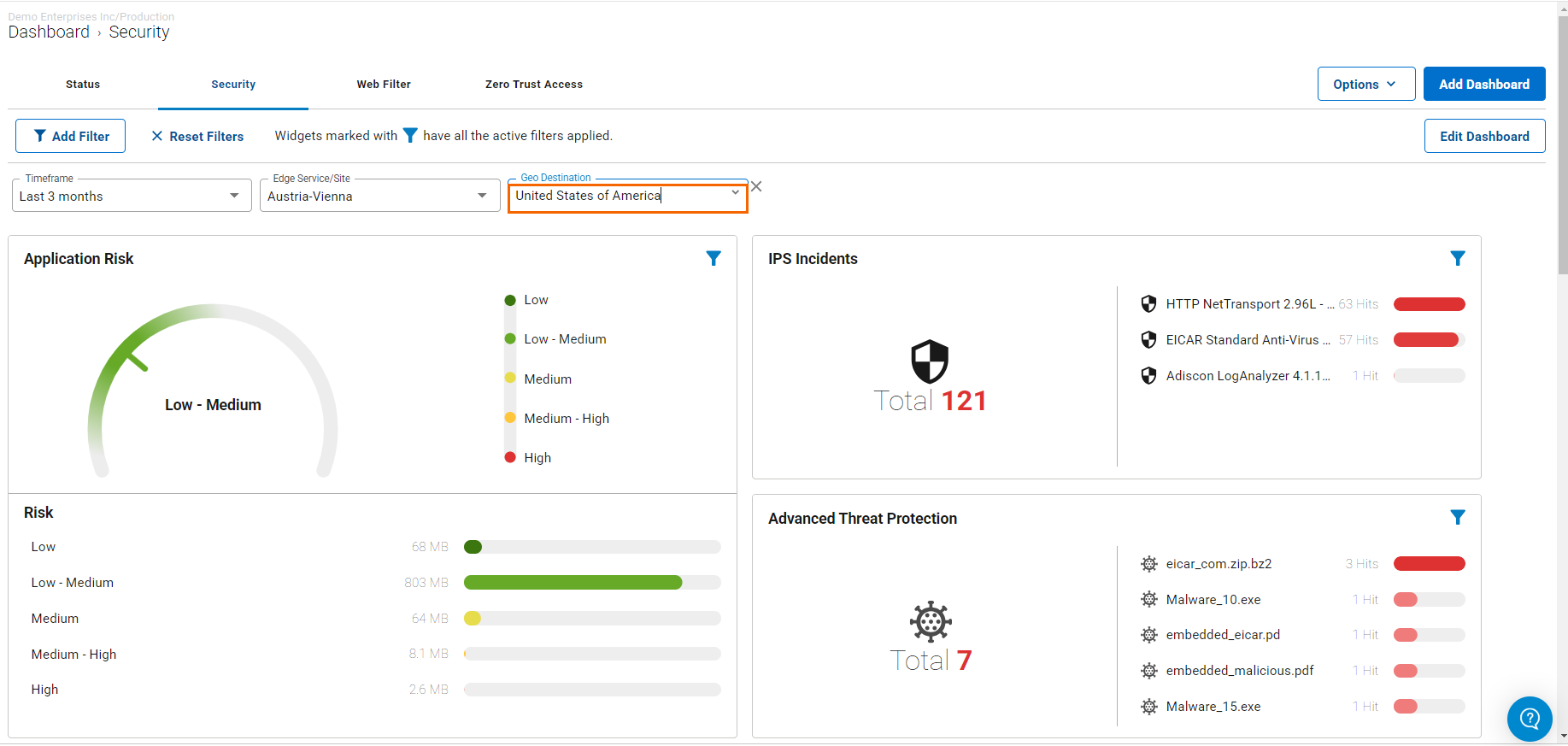1568x746 pixels.
Task: Click the 2.6 MB value in High row
Action: click(x=428, y=689)
